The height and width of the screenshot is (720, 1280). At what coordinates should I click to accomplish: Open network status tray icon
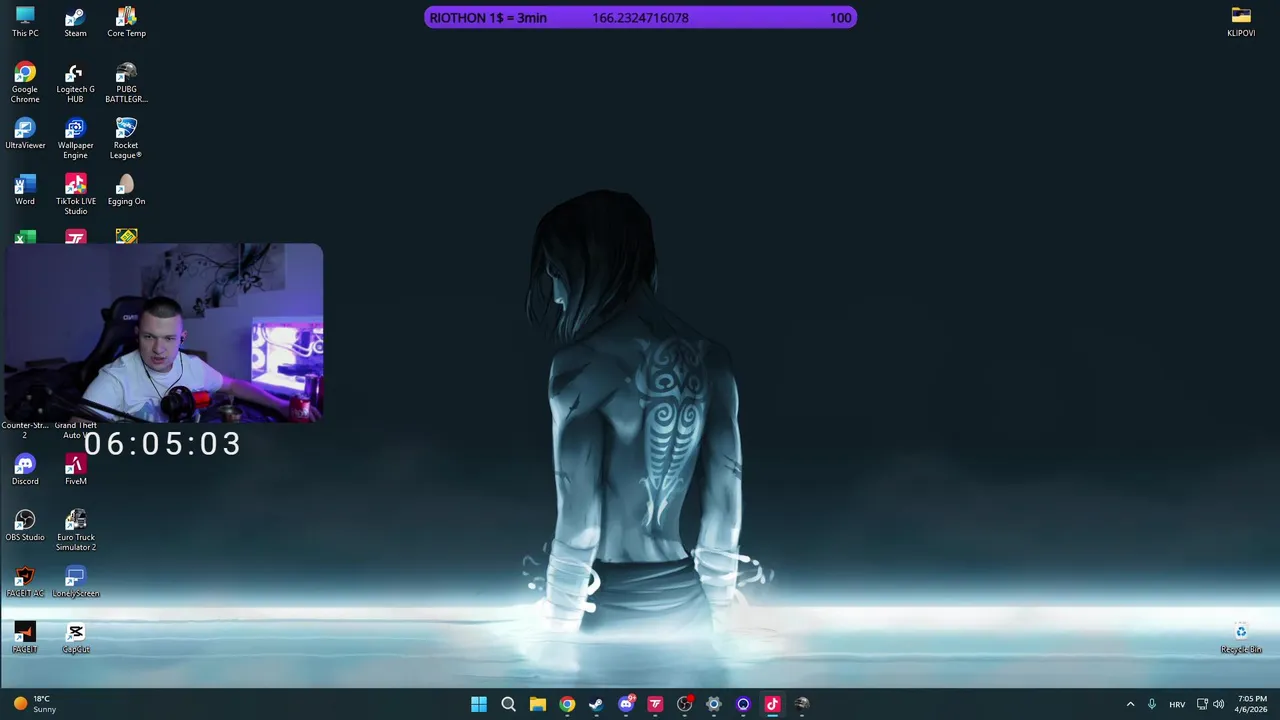[x=1202, y=704]
